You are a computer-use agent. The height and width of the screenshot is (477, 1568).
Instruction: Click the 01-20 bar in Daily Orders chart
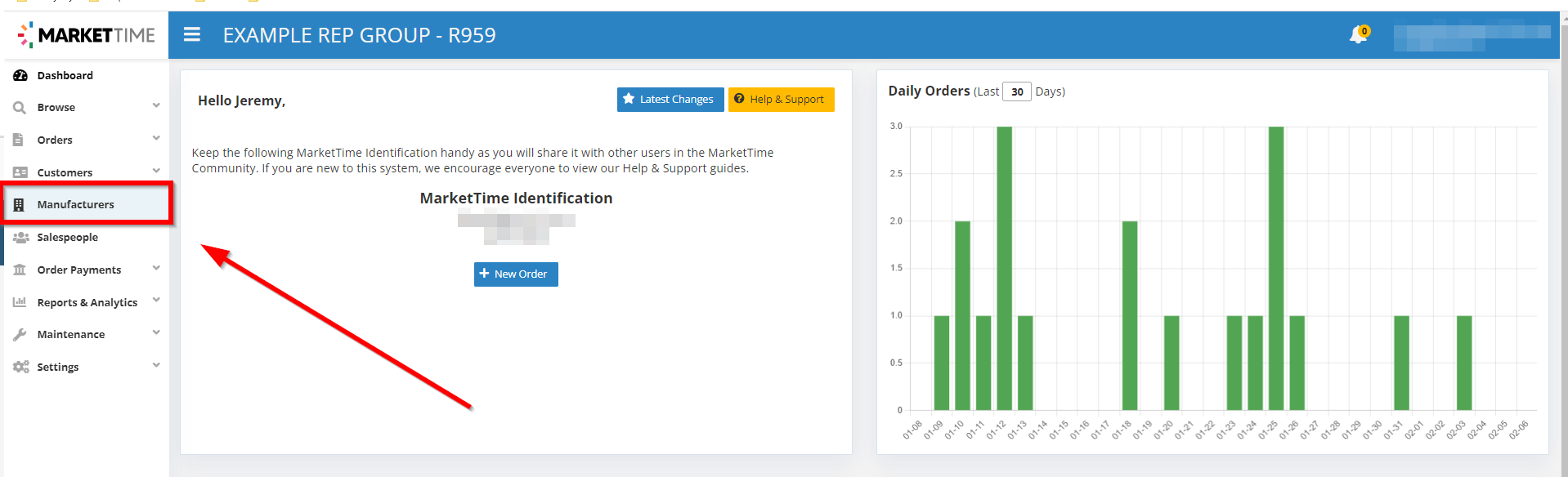(1172, 363)
